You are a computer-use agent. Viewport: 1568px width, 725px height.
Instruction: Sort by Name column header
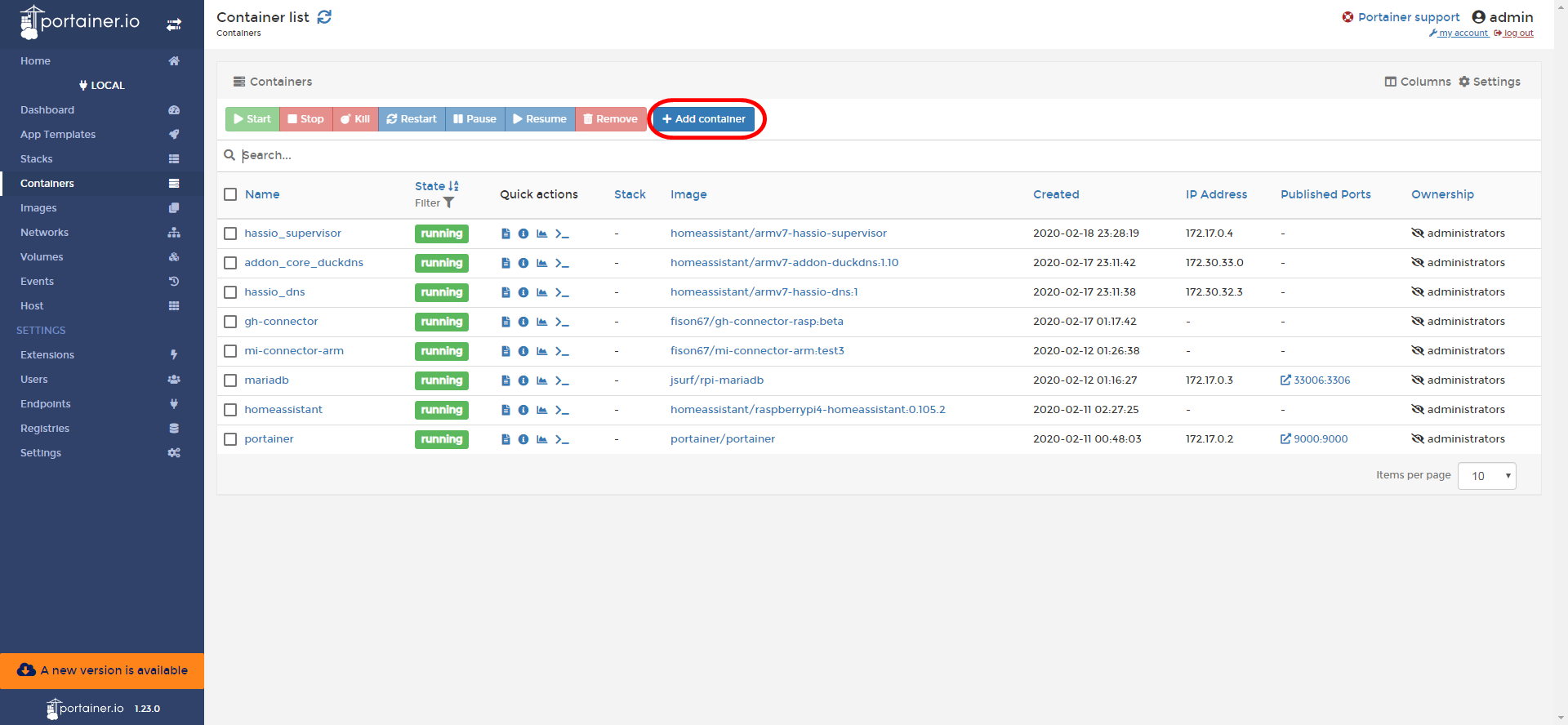coord(262,194)
